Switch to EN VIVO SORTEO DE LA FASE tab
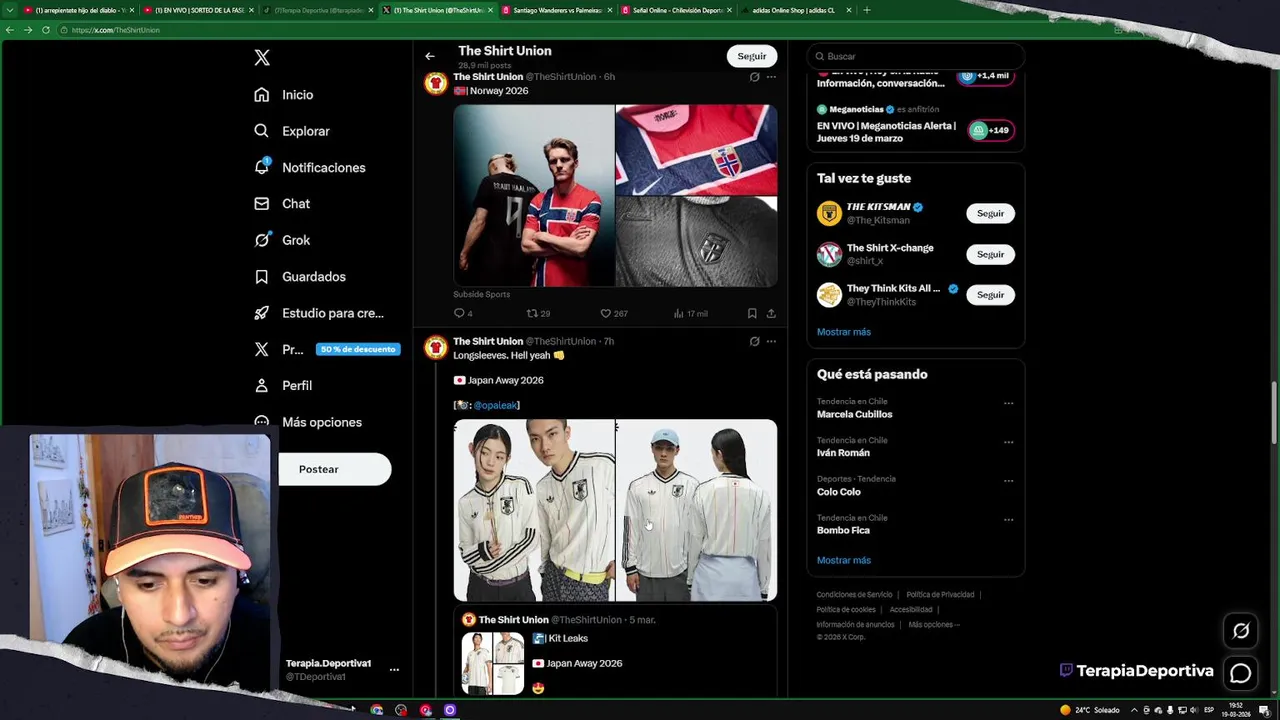Image resolution: width=1280 pixels, height=720 pixels. point(198,10)
